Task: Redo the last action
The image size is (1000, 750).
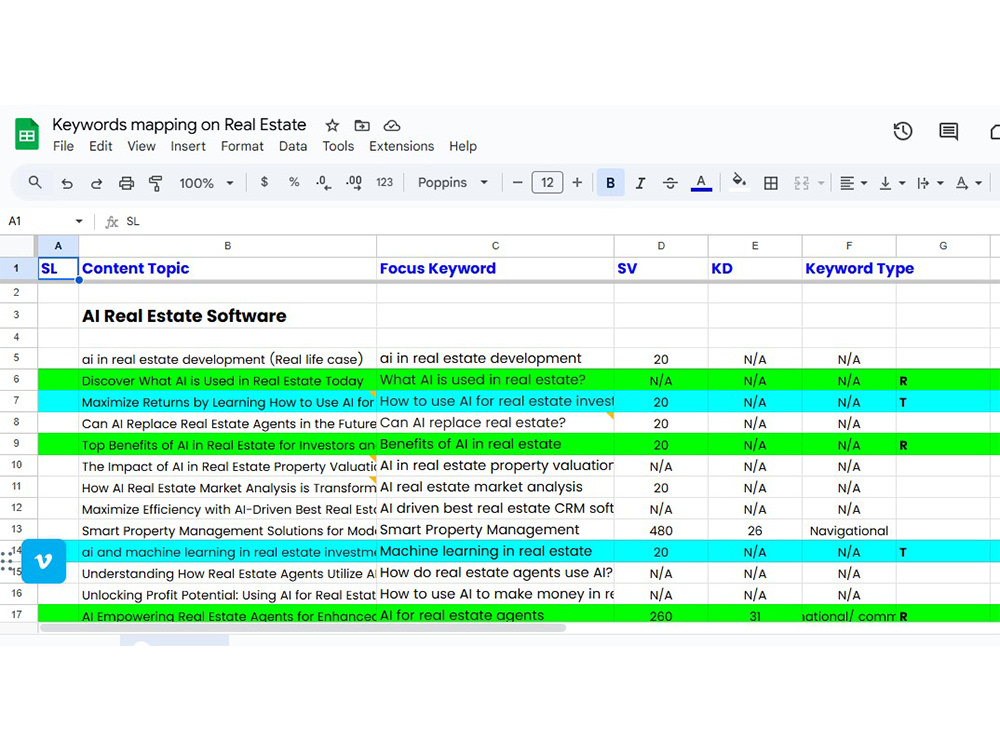Action: coord(96,184)
